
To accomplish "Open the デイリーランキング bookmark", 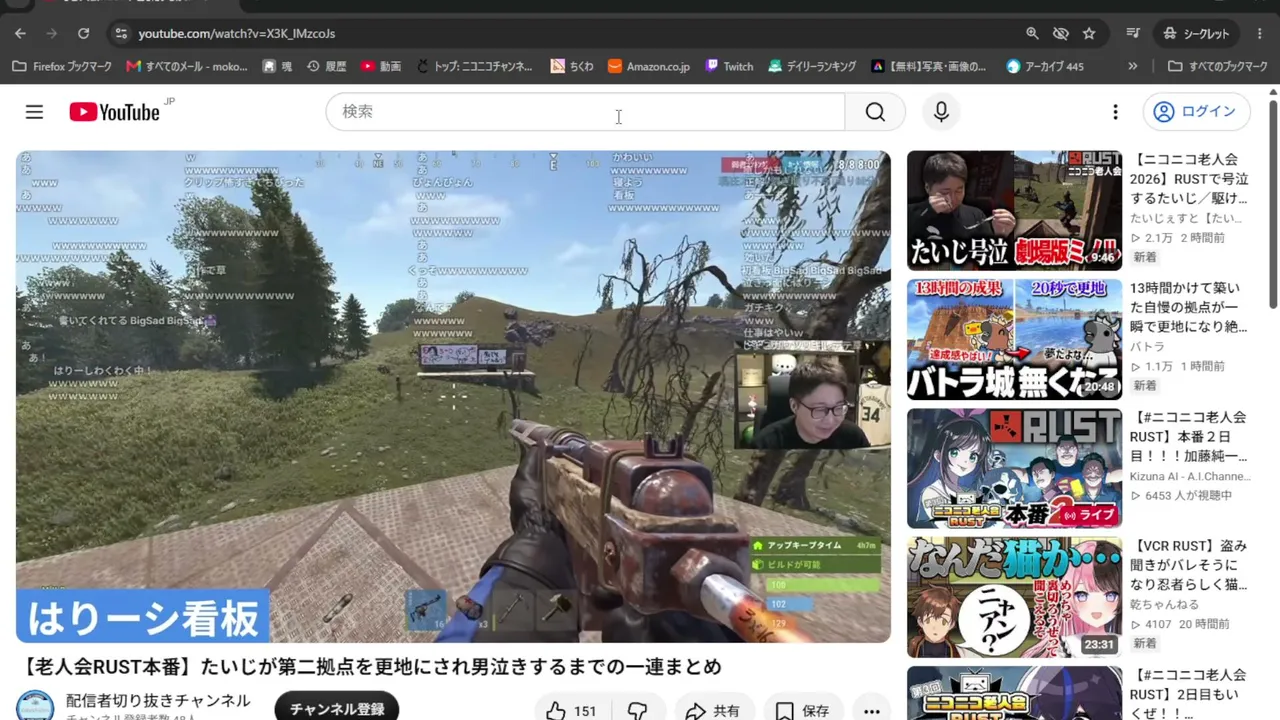I will pos(812,66).
